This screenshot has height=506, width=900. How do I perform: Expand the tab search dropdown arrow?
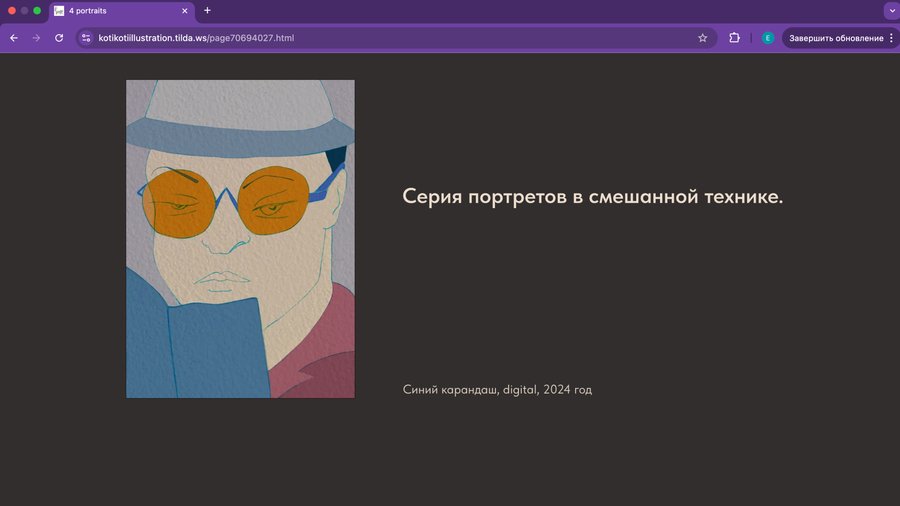click(890, 11)
